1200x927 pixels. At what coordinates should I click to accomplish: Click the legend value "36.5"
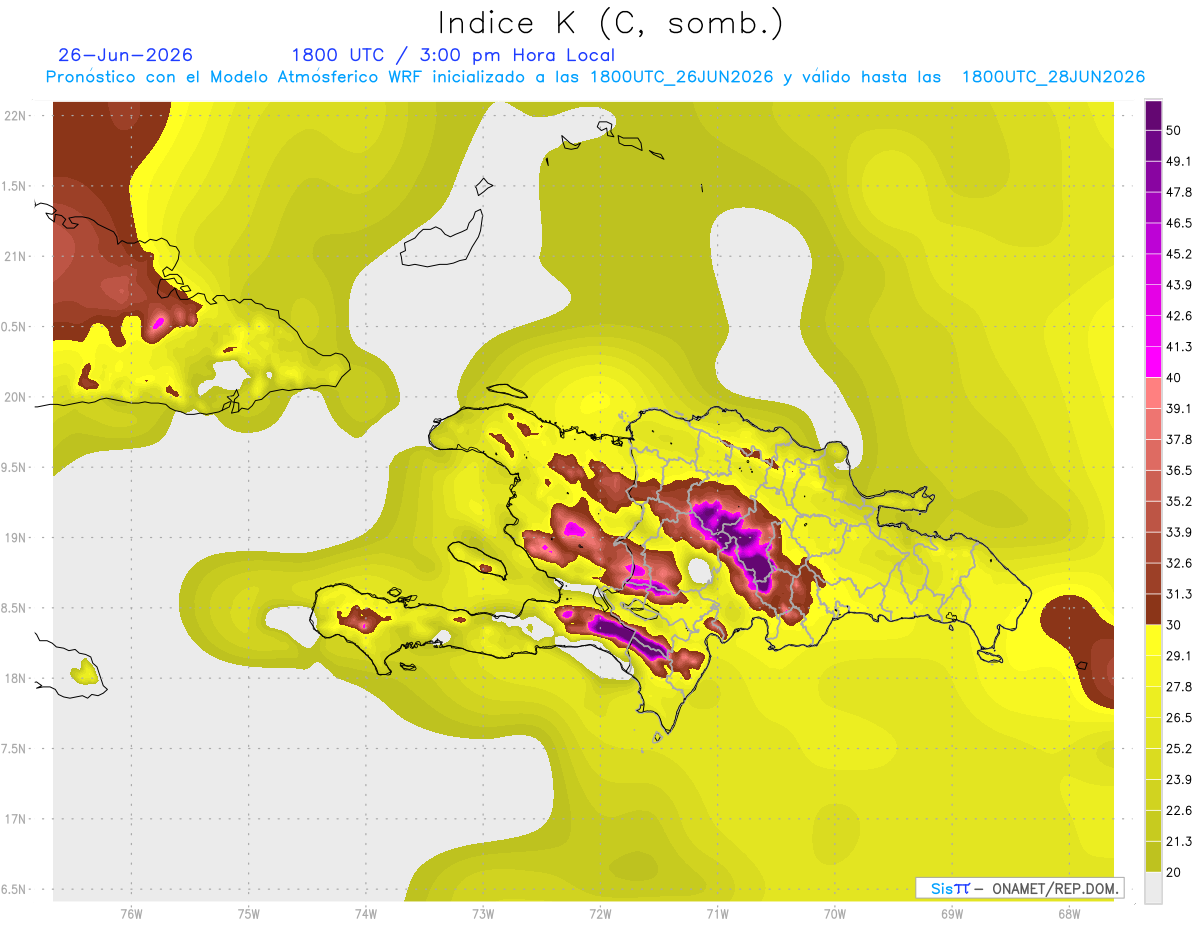click(1178, 470)
